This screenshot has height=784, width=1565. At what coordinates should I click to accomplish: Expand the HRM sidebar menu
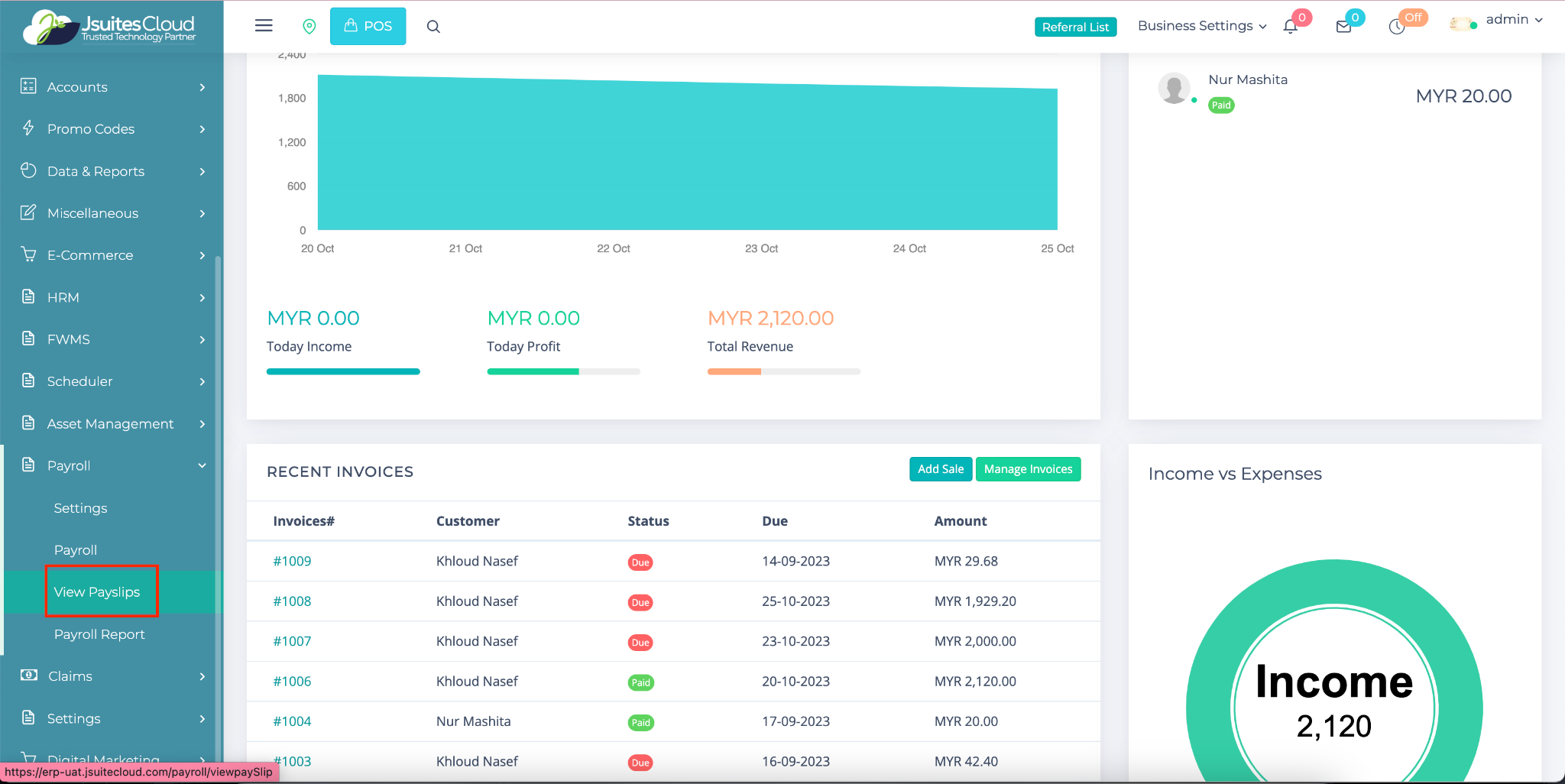click(112, 297)
